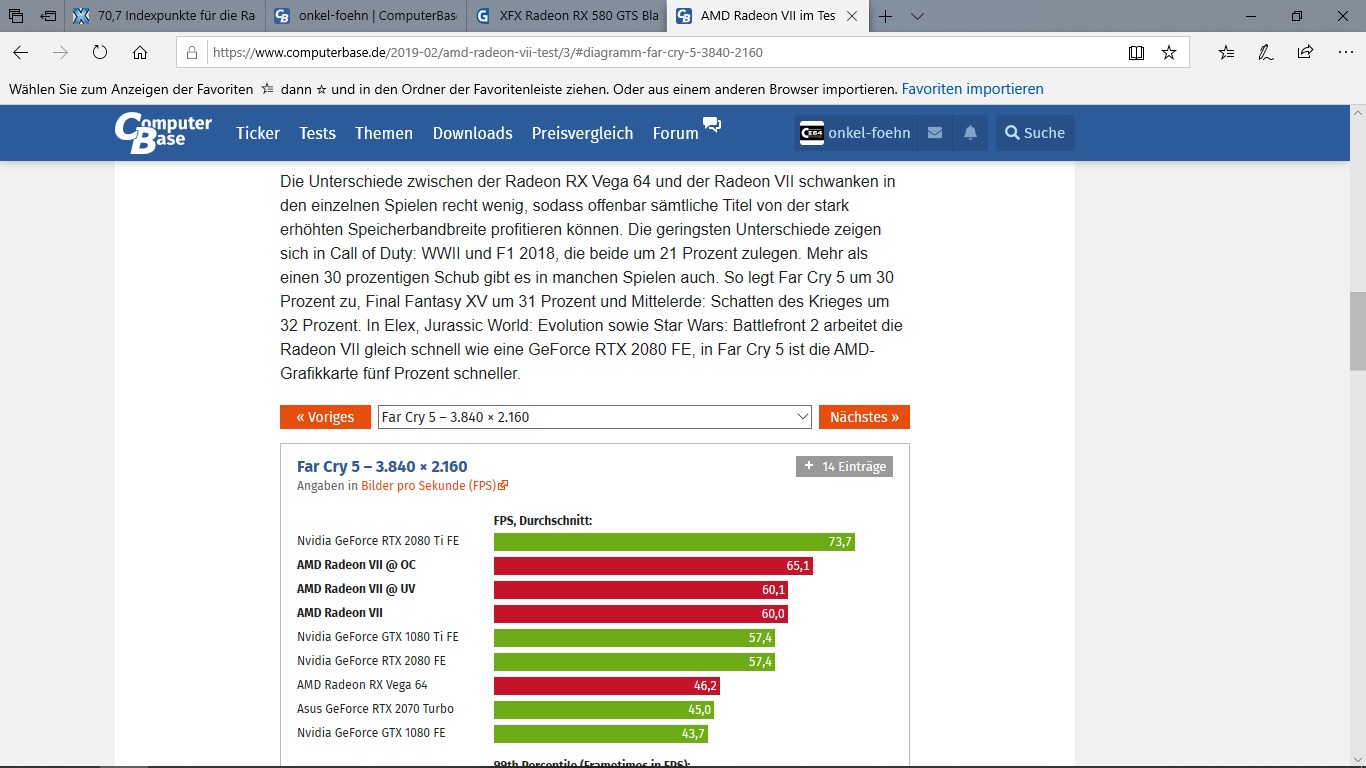Close the AMD Radeon VII tab

[851, 16]
